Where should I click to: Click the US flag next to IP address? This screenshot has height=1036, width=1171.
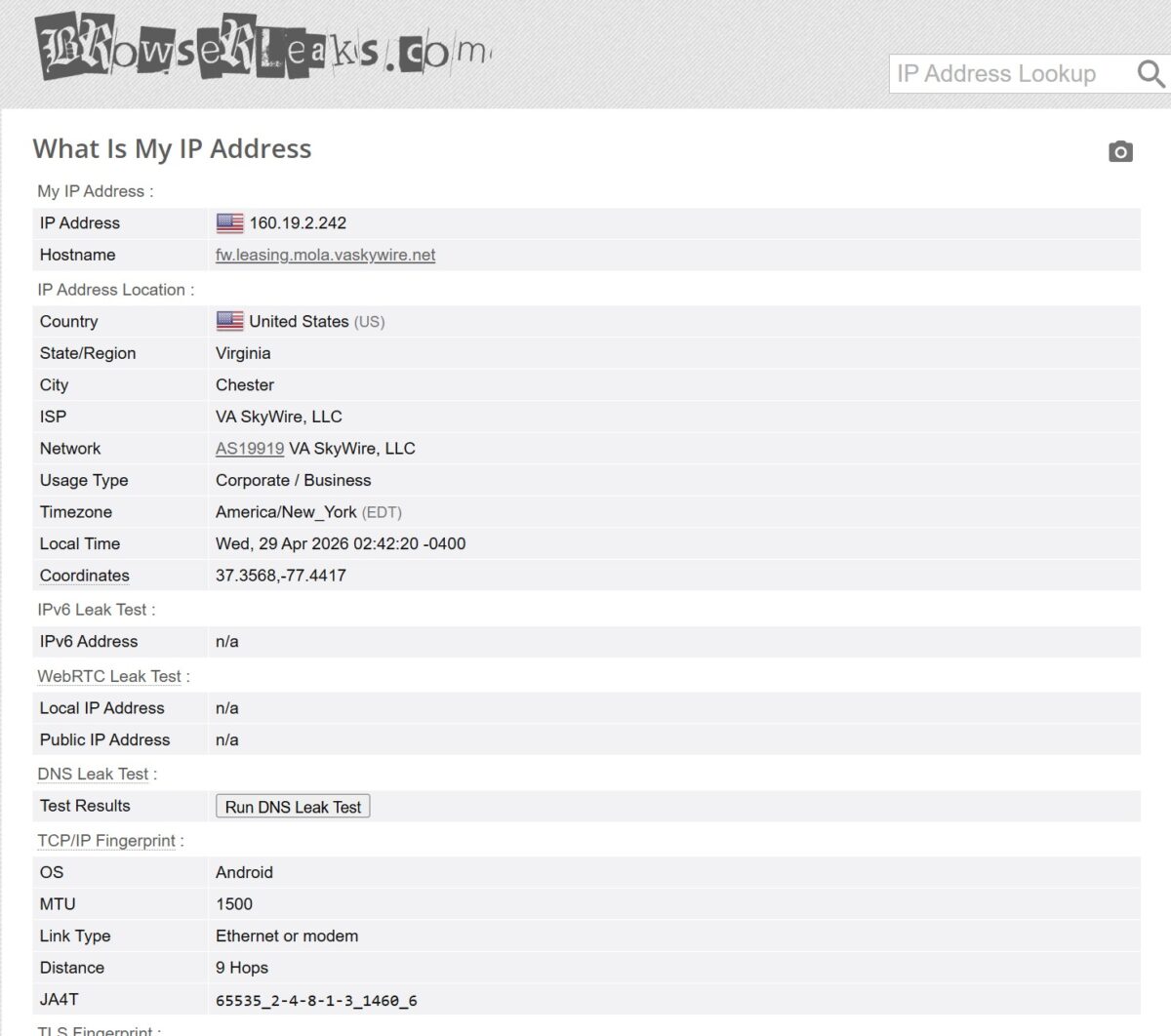click(229, 223)
